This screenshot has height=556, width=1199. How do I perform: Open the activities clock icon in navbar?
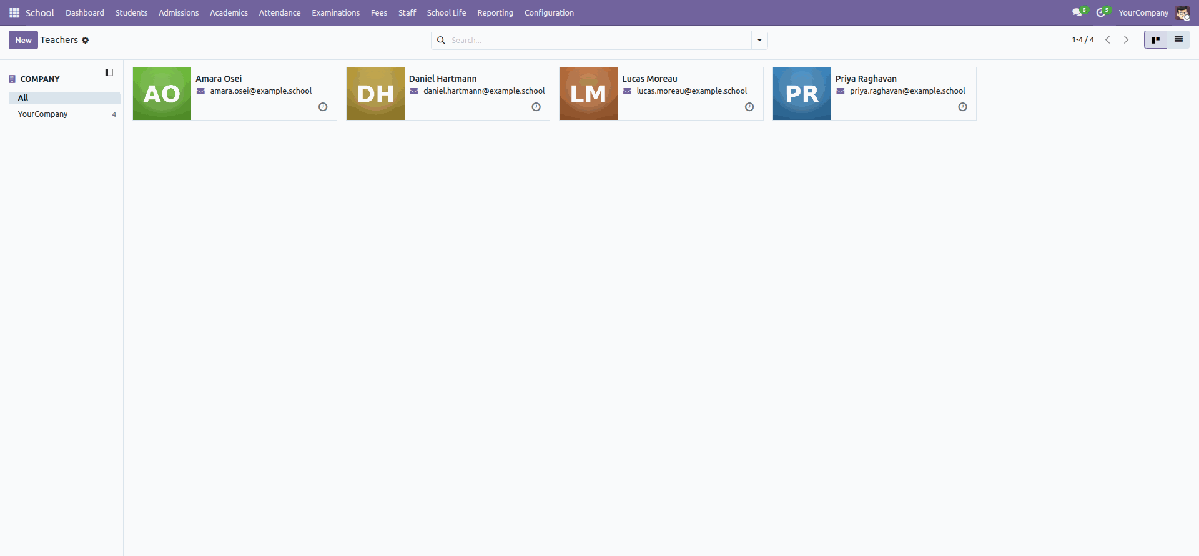[1102, 12]
